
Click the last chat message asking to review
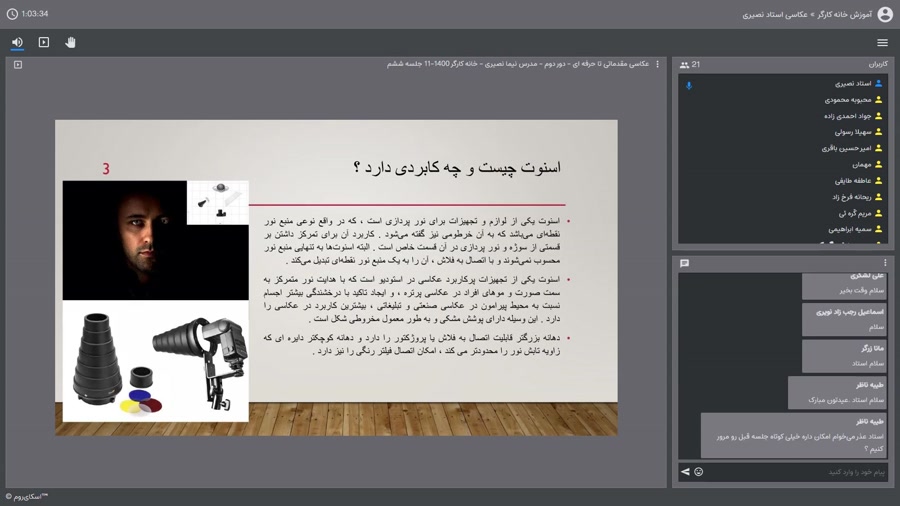pyautogui.click(x=793, y=435)
